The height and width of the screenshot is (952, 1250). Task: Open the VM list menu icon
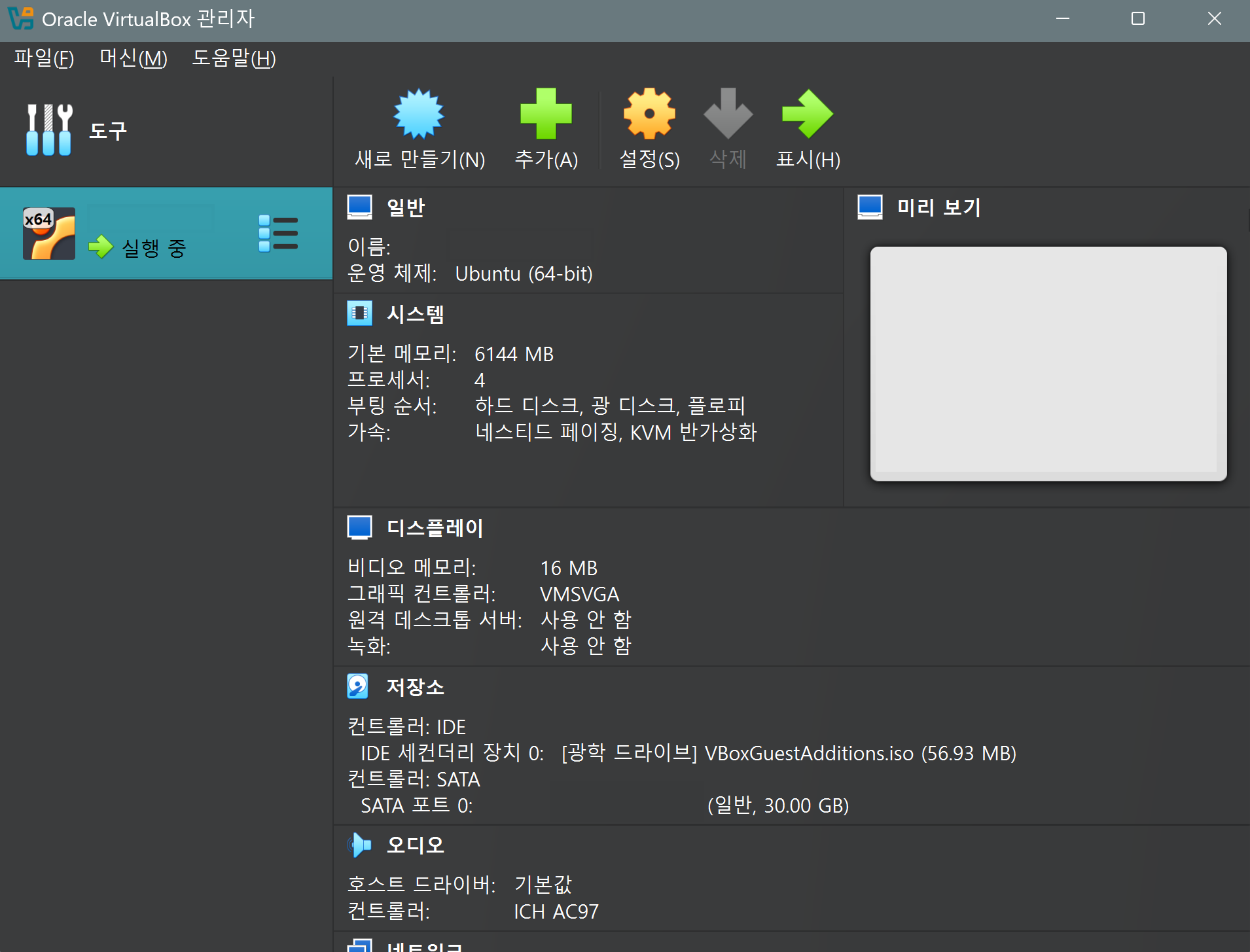[278, 234]
